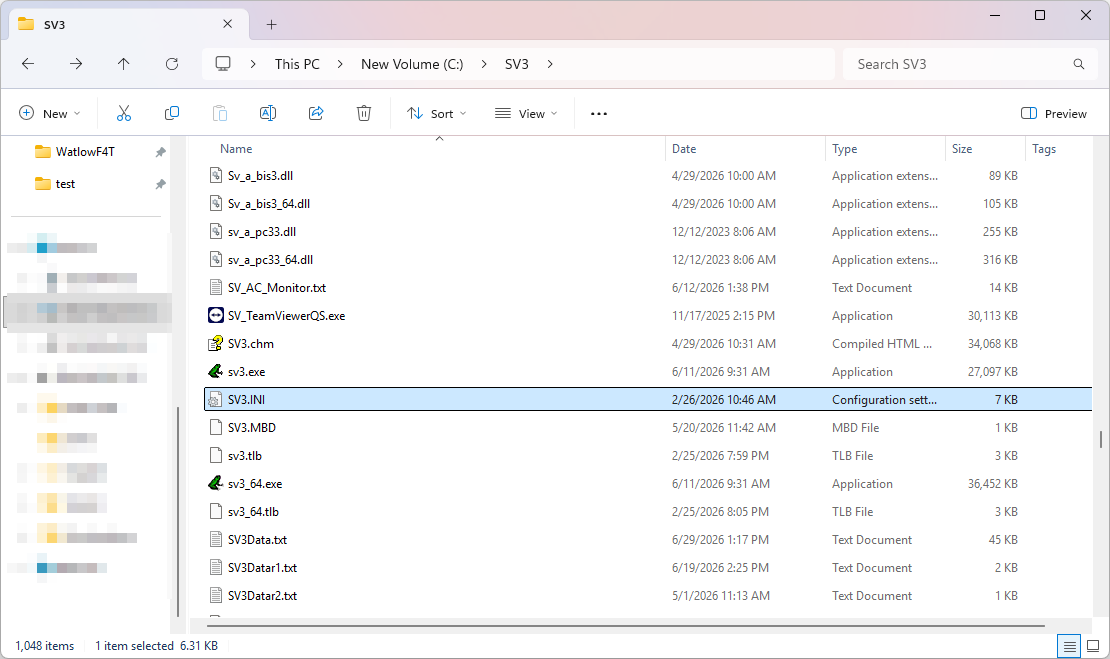
Task: Sort by the Date column header
Action: click(684, 149)
